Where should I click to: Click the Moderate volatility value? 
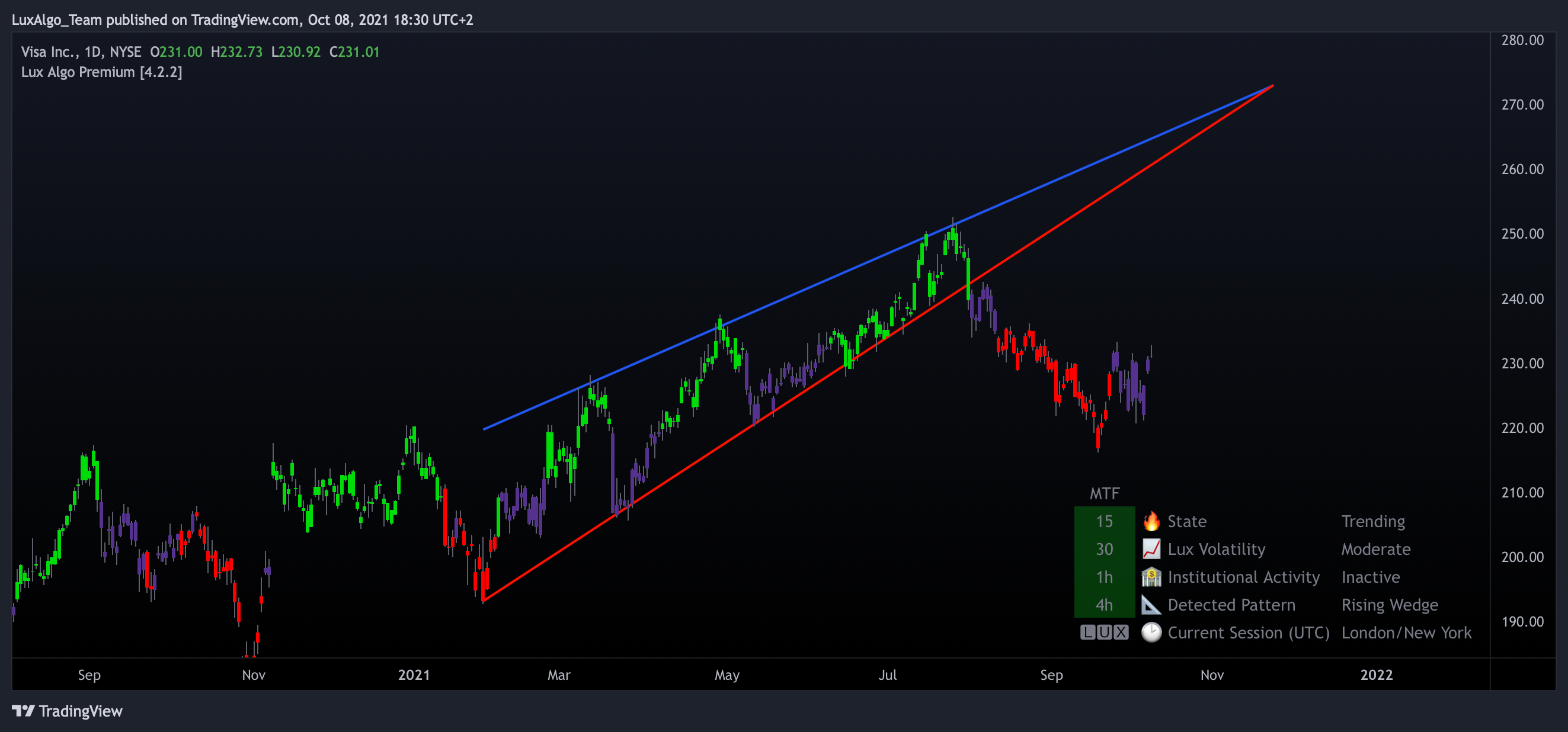click(x=1375, y=550)
